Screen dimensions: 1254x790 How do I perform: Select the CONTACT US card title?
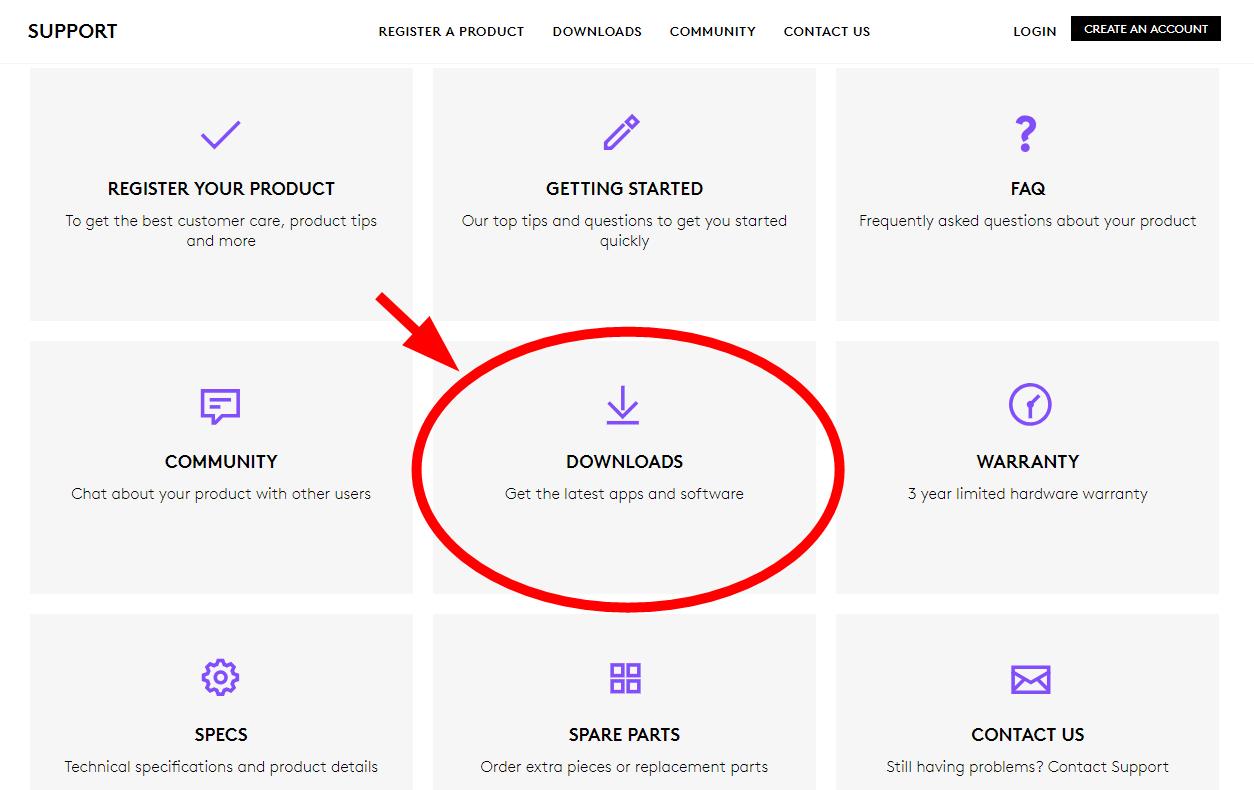[x=1028, y=735]
